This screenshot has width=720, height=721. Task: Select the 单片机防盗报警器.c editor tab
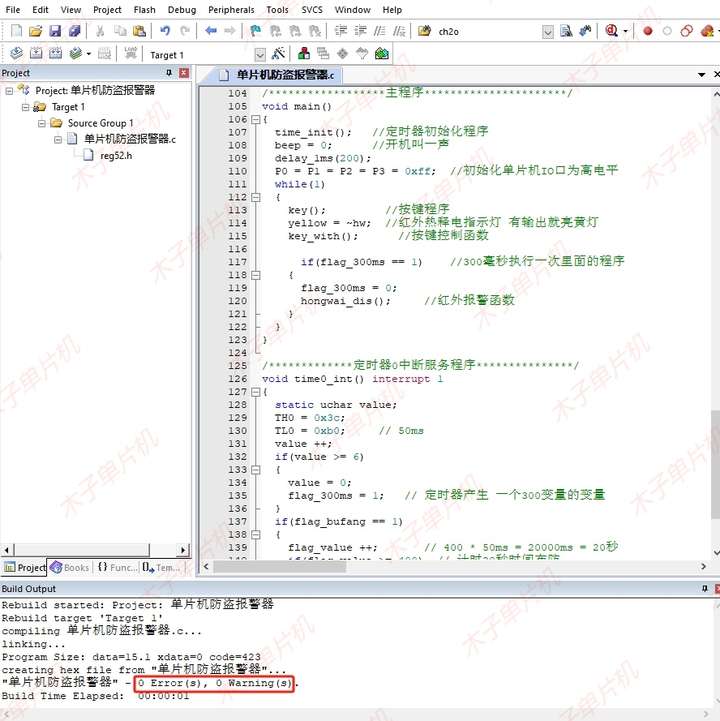point(277,75)
